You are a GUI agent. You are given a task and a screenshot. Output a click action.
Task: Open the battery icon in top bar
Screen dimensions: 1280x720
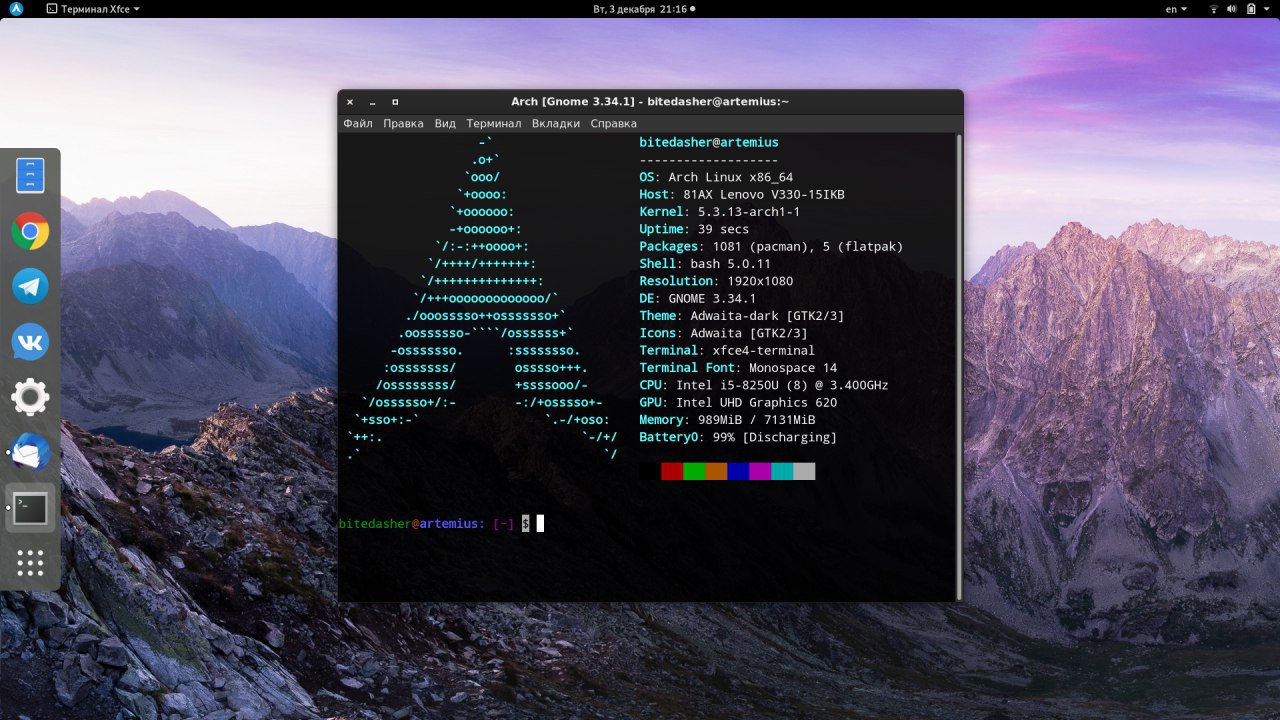1250,8
